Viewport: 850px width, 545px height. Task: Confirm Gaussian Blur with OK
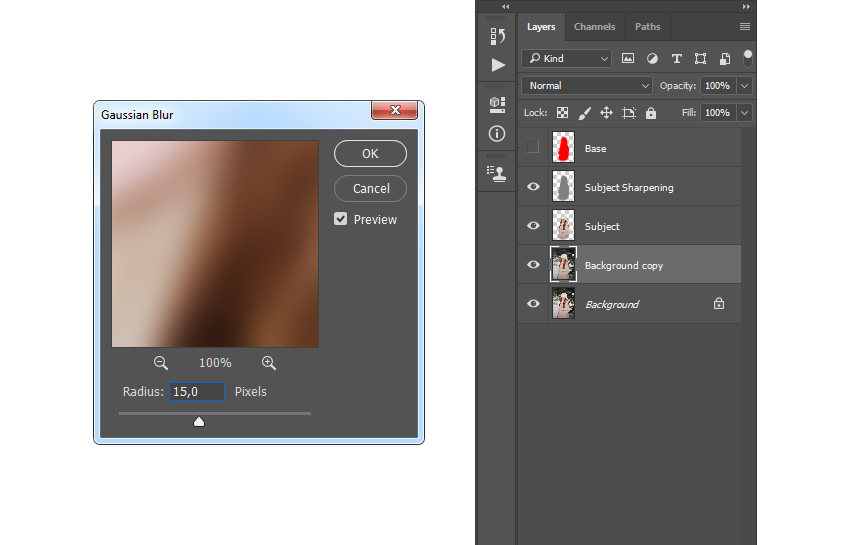[x=370, y=153]
